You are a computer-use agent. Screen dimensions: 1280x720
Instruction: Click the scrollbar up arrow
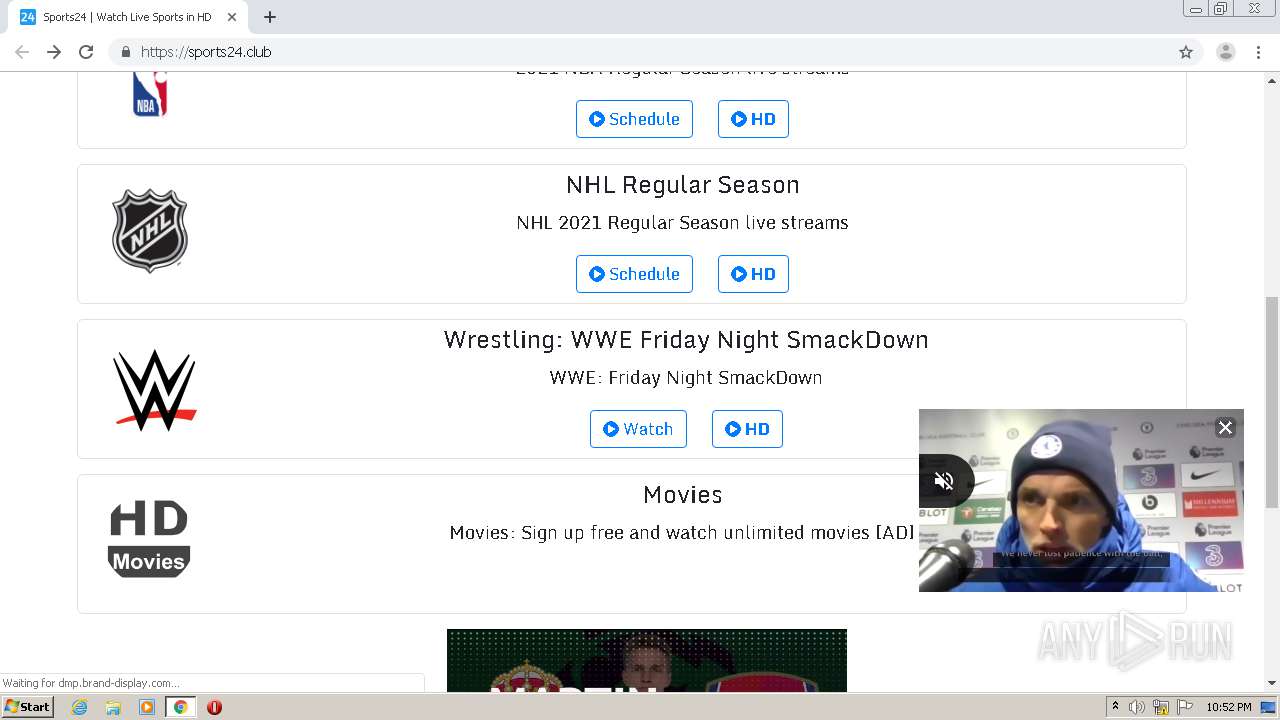click(1272, 79)
